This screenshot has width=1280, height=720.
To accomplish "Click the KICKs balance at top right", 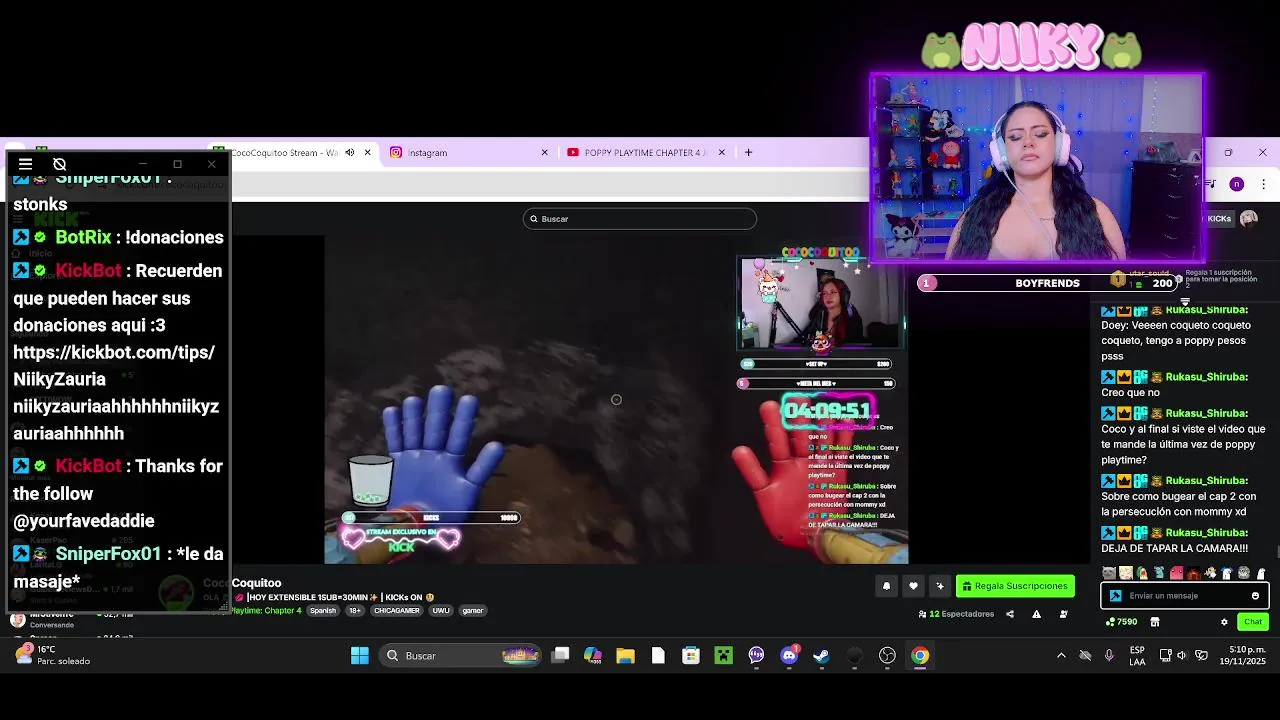I will pos(1219,218).
